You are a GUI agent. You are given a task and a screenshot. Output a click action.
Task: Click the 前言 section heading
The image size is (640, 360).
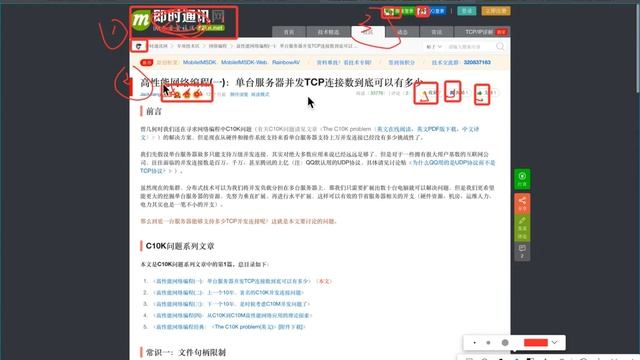[154, 111]
